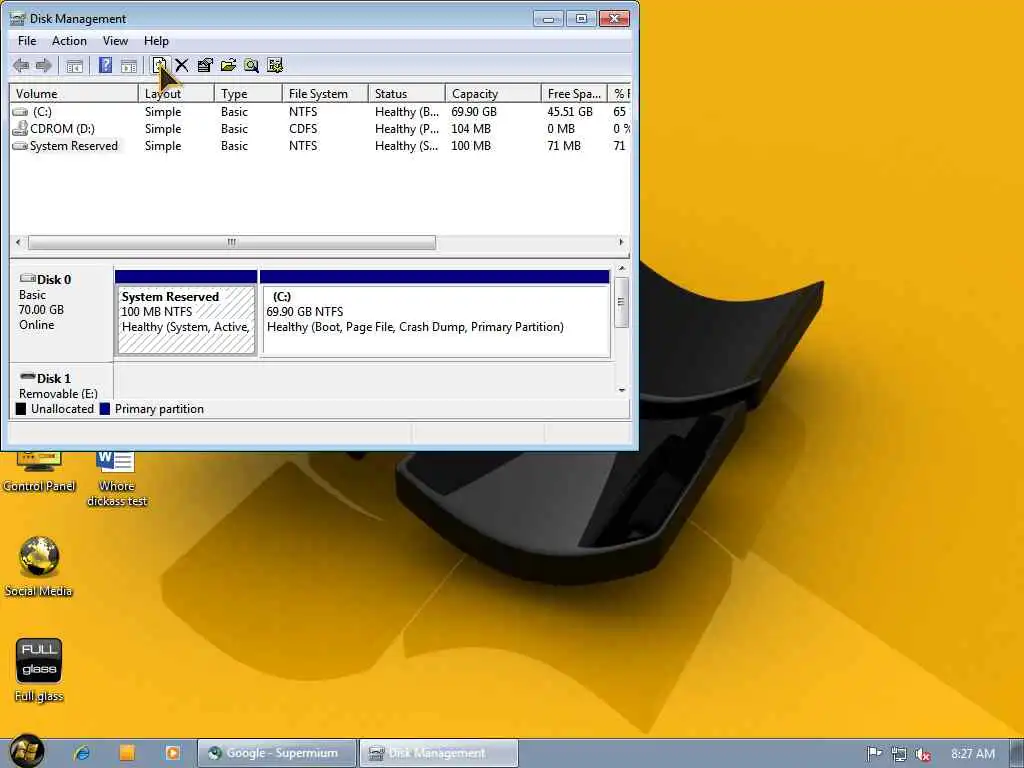Screen dimensions: 1024x768
Task: Click the volume list scroll-left arrow
Action: pyautogui.click(x=18, y=242)
